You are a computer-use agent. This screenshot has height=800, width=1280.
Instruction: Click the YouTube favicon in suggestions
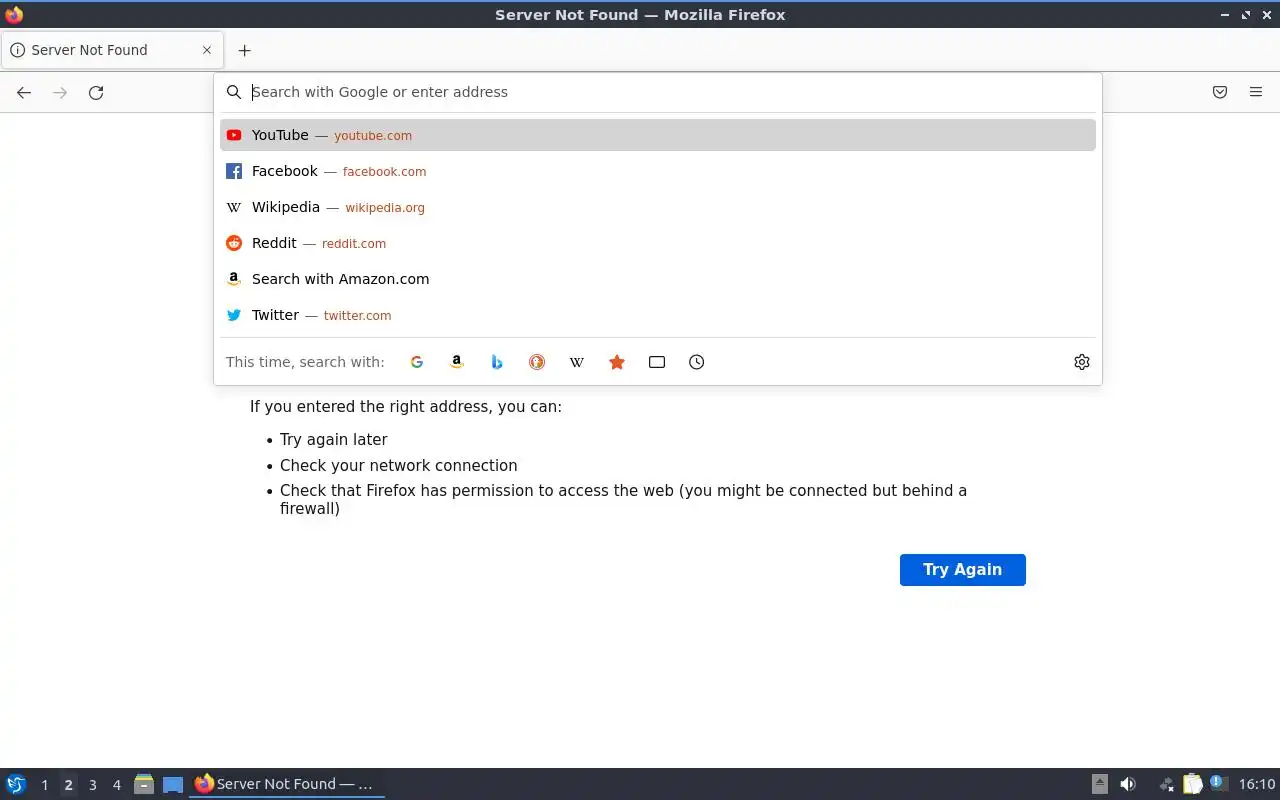click(234, 135)
